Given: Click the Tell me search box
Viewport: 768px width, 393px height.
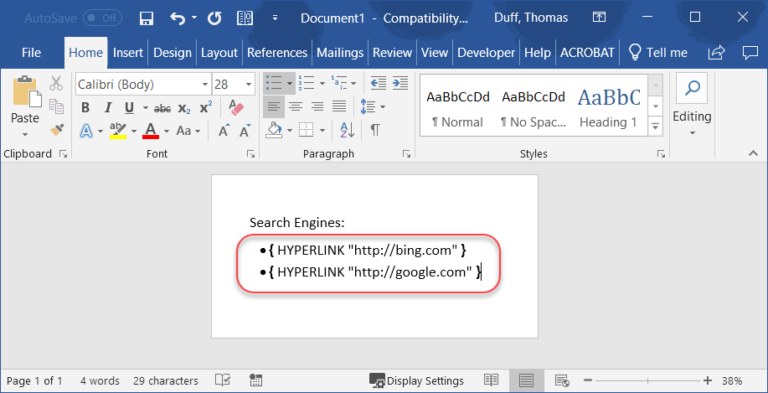Looking at the screenshot, I should (658, 52).
